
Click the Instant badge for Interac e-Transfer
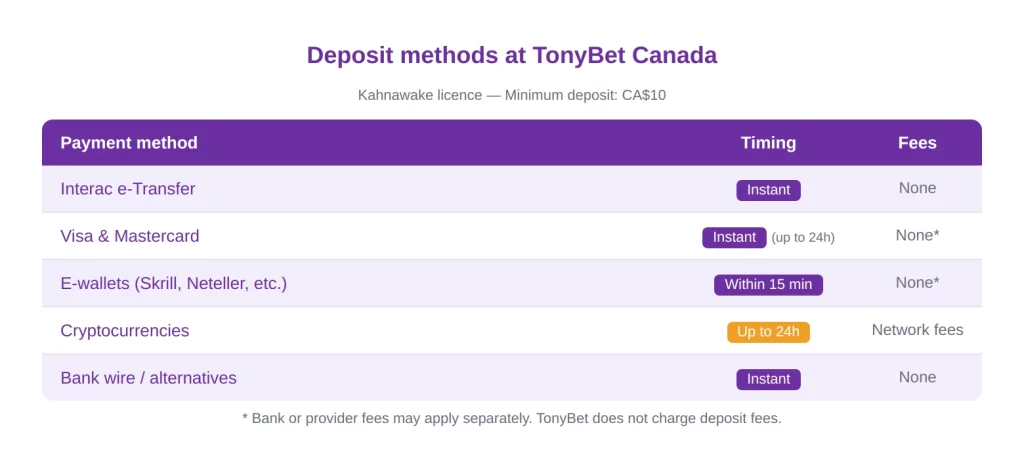(x=768, y=190)
